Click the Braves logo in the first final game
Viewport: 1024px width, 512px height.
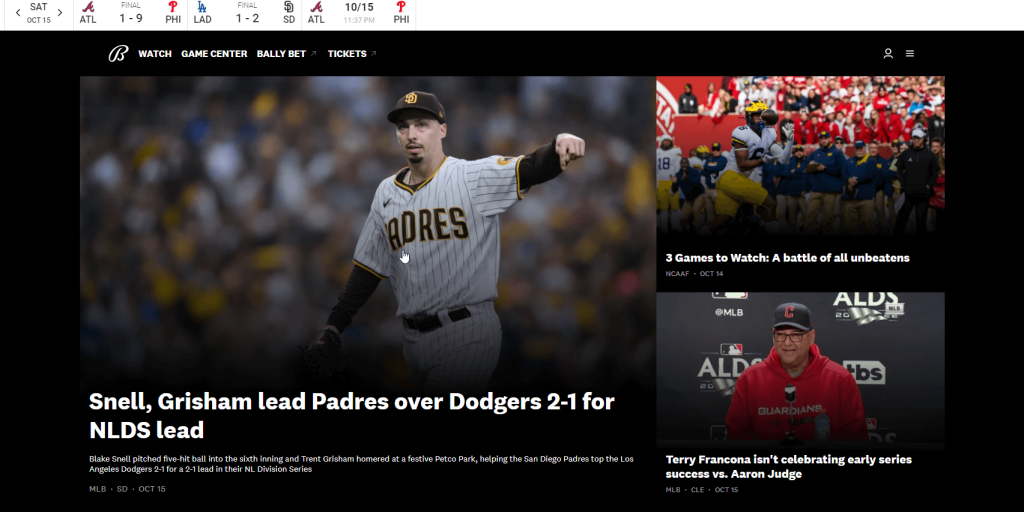click(88, 7)
